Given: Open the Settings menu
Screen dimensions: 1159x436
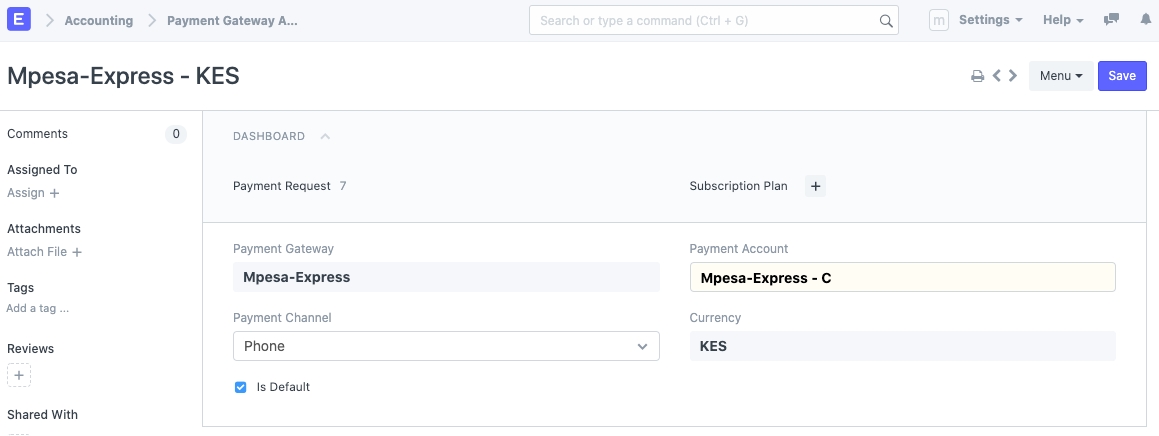Looking at the screenshot, I should click(990, 20).
